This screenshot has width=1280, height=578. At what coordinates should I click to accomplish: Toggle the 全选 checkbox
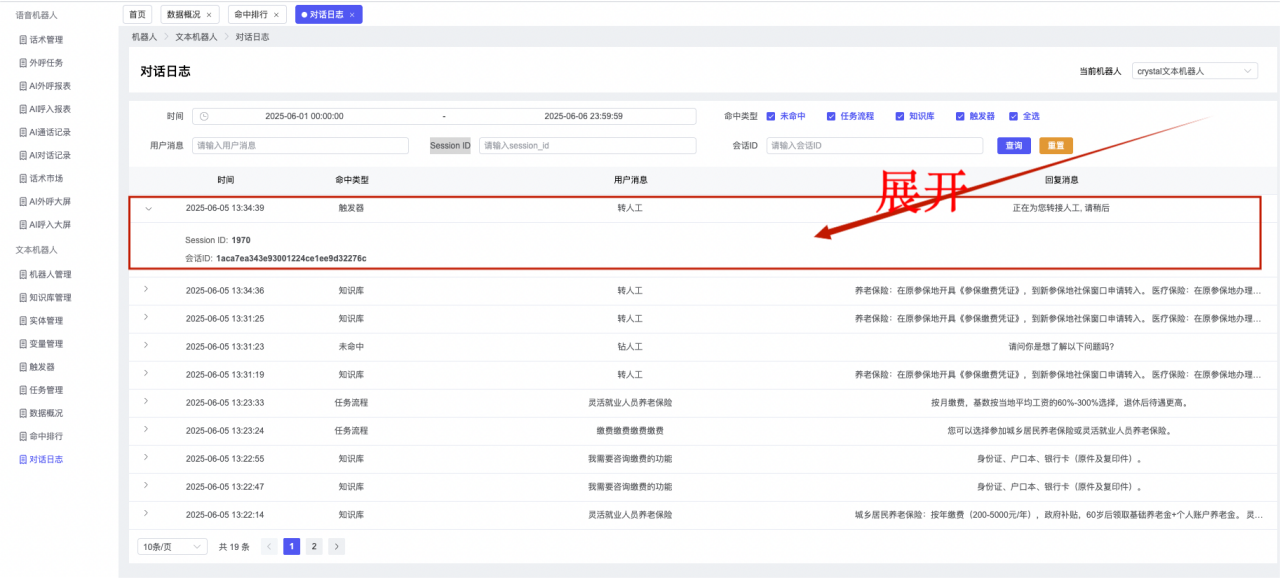[1013, 116]
